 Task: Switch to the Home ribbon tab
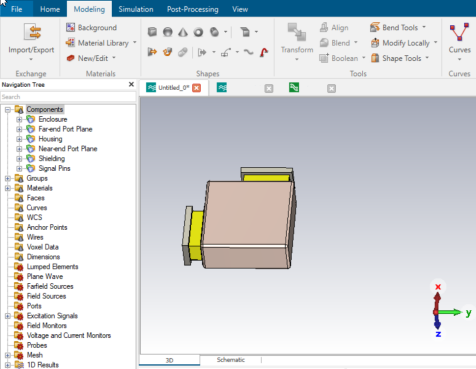(x=50, y=9)
